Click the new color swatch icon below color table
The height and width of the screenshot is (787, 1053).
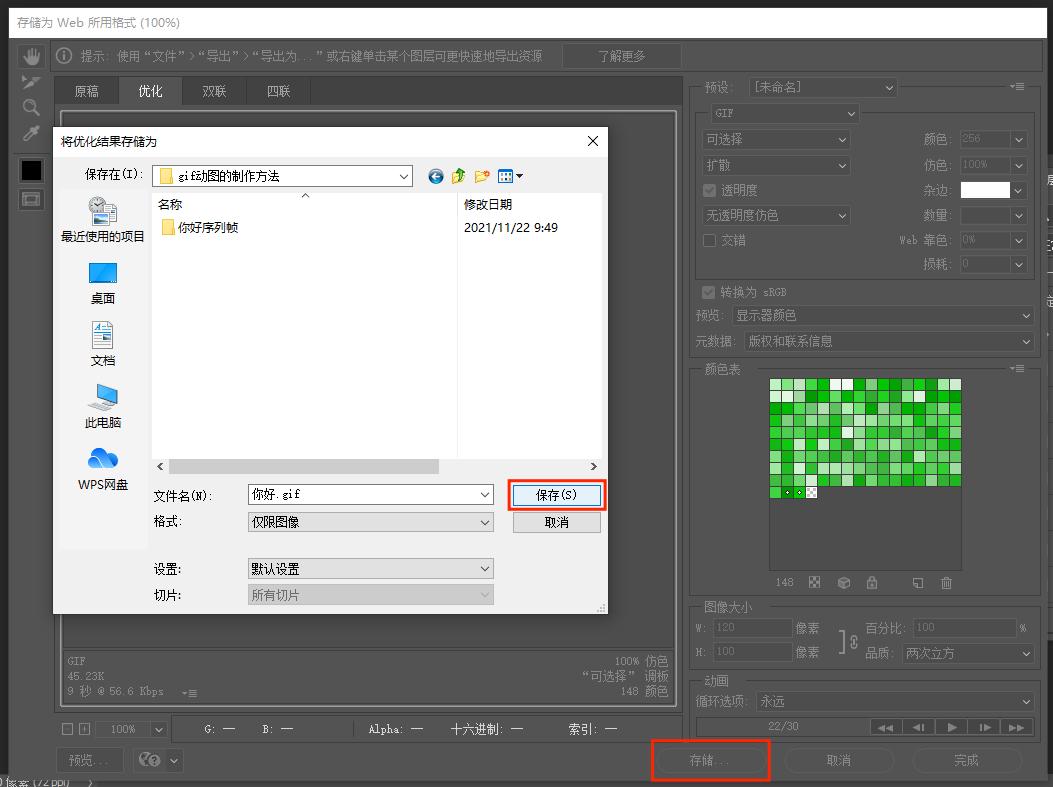click(x=917, y=583)
